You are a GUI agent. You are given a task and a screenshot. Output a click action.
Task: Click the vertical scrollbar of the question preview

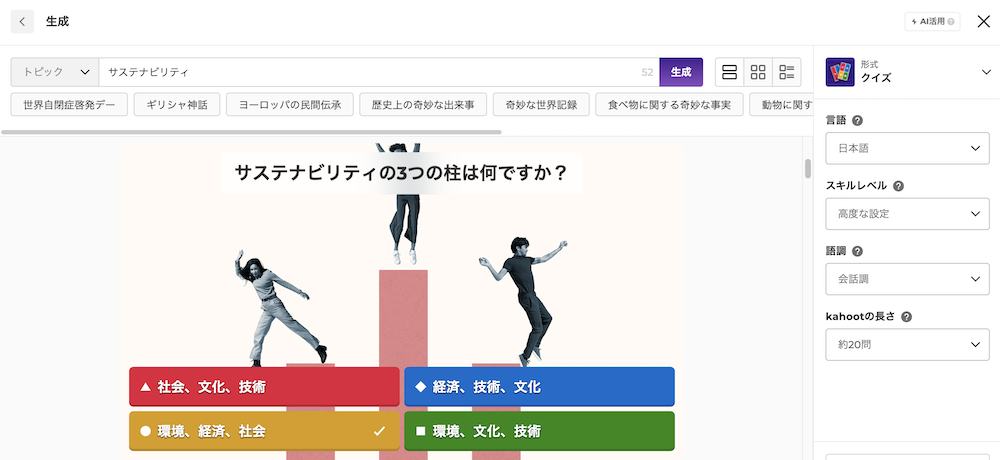point(808,168)
